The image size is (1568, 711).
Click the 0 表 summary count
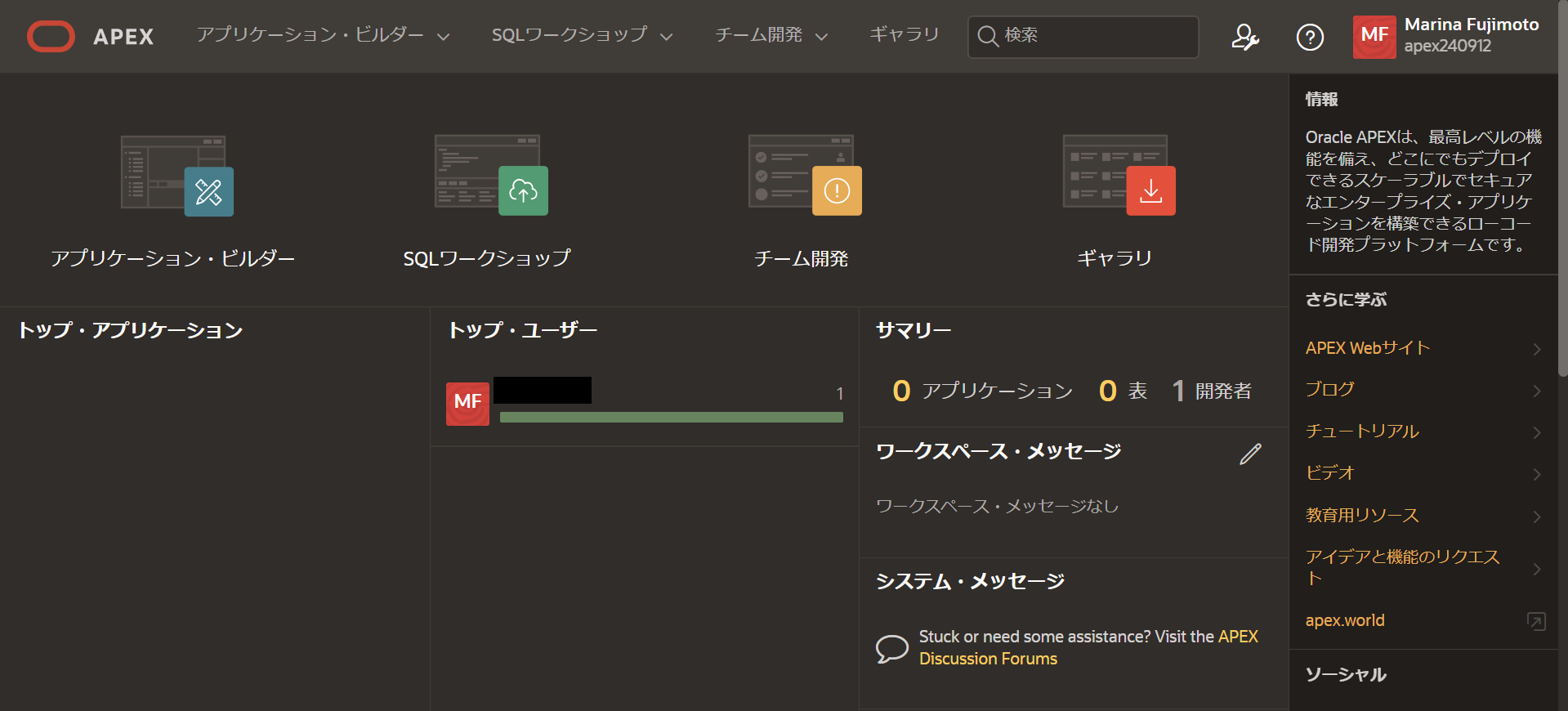click(1123, 391)
